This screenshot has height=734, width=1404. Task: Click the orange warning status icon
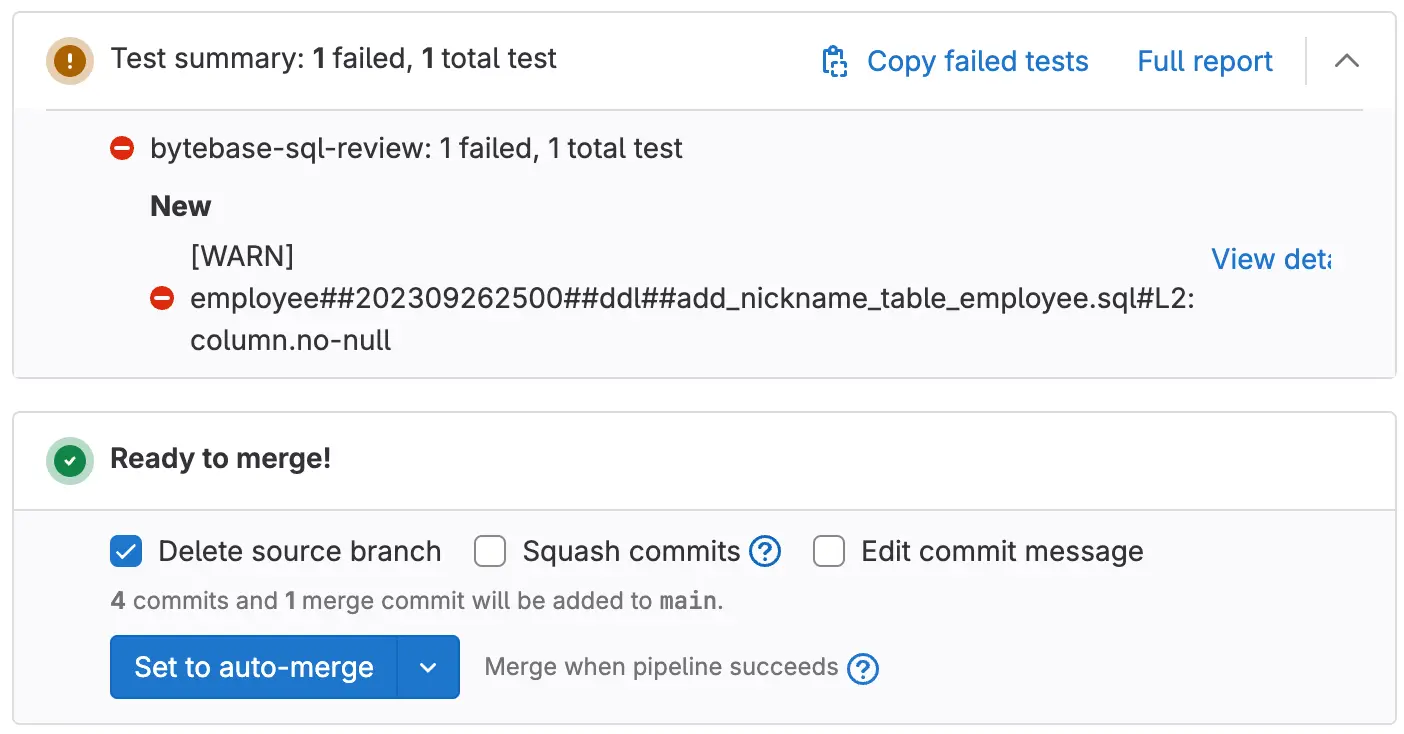click(x=69, y=60)
